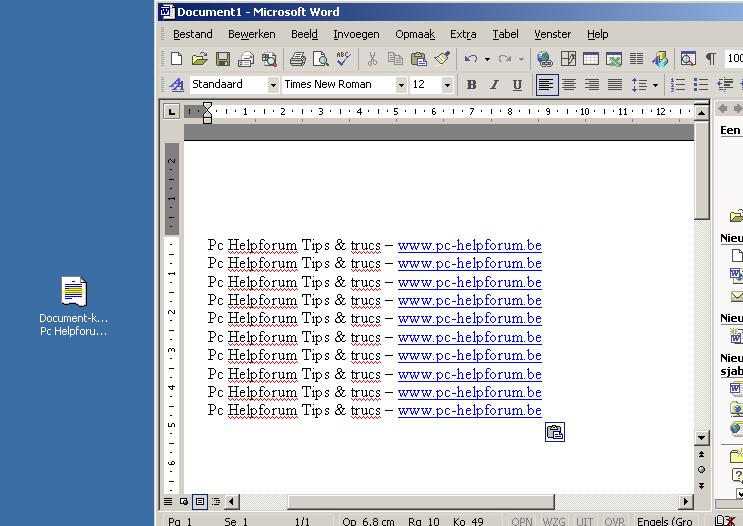Toggle Underline formatting
Screen dimensions: 743x526
(517, 85)
